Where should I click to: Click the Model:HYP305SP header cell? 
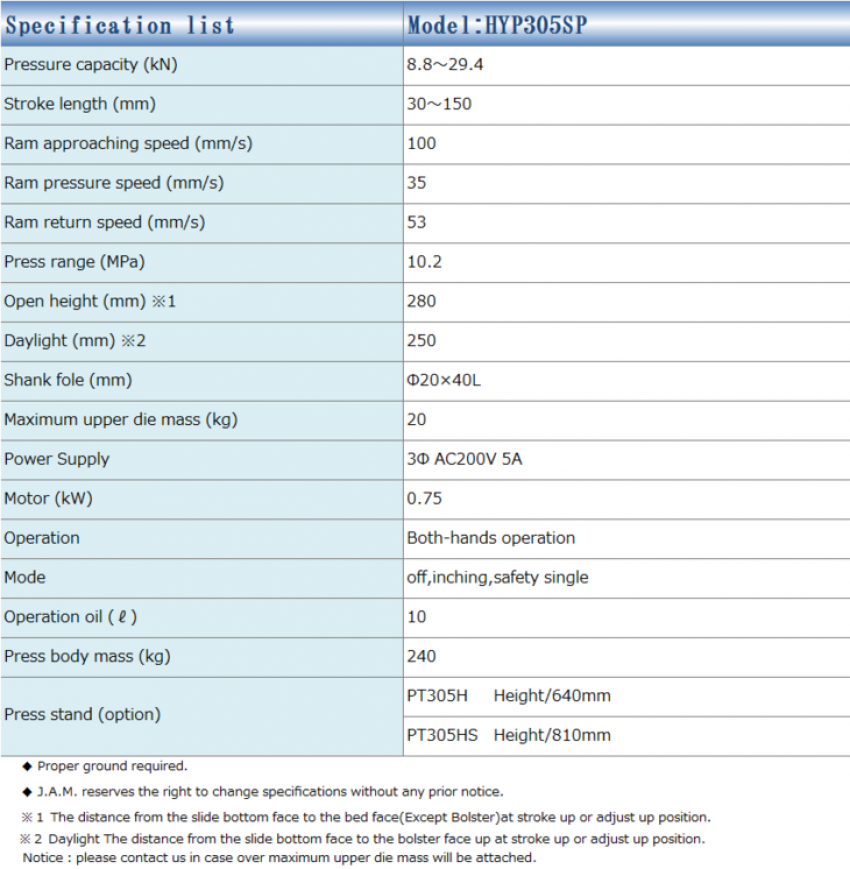(496, 25)
